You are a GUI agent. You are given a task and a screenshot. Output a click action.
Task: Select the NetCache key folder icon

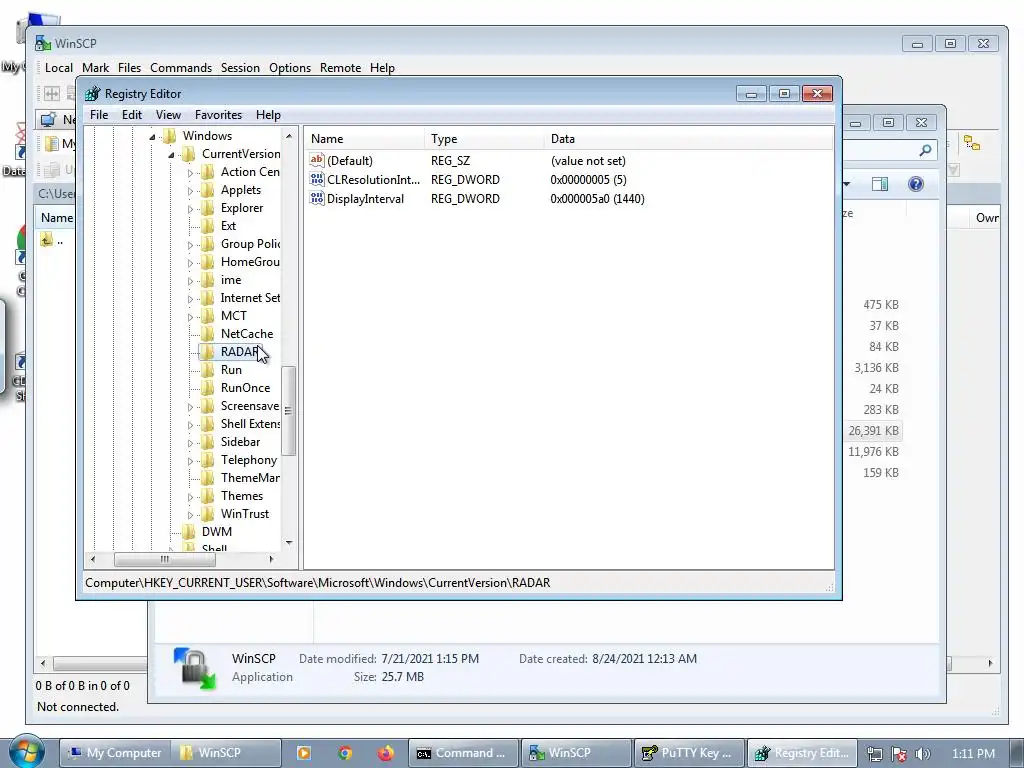tap(207, 334)
